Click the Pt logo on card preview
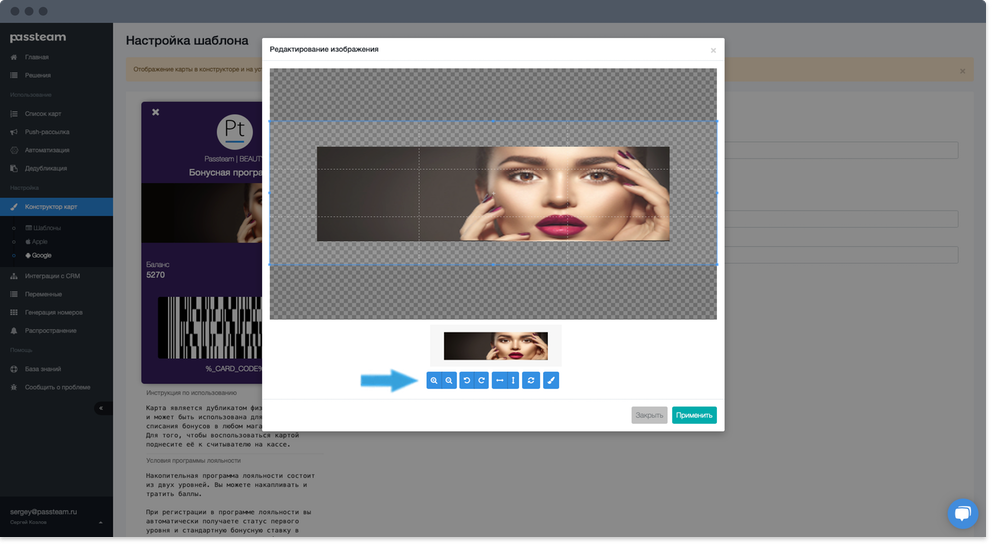The width and height of the screenshot is (993, 544). [x=235, y=131]
